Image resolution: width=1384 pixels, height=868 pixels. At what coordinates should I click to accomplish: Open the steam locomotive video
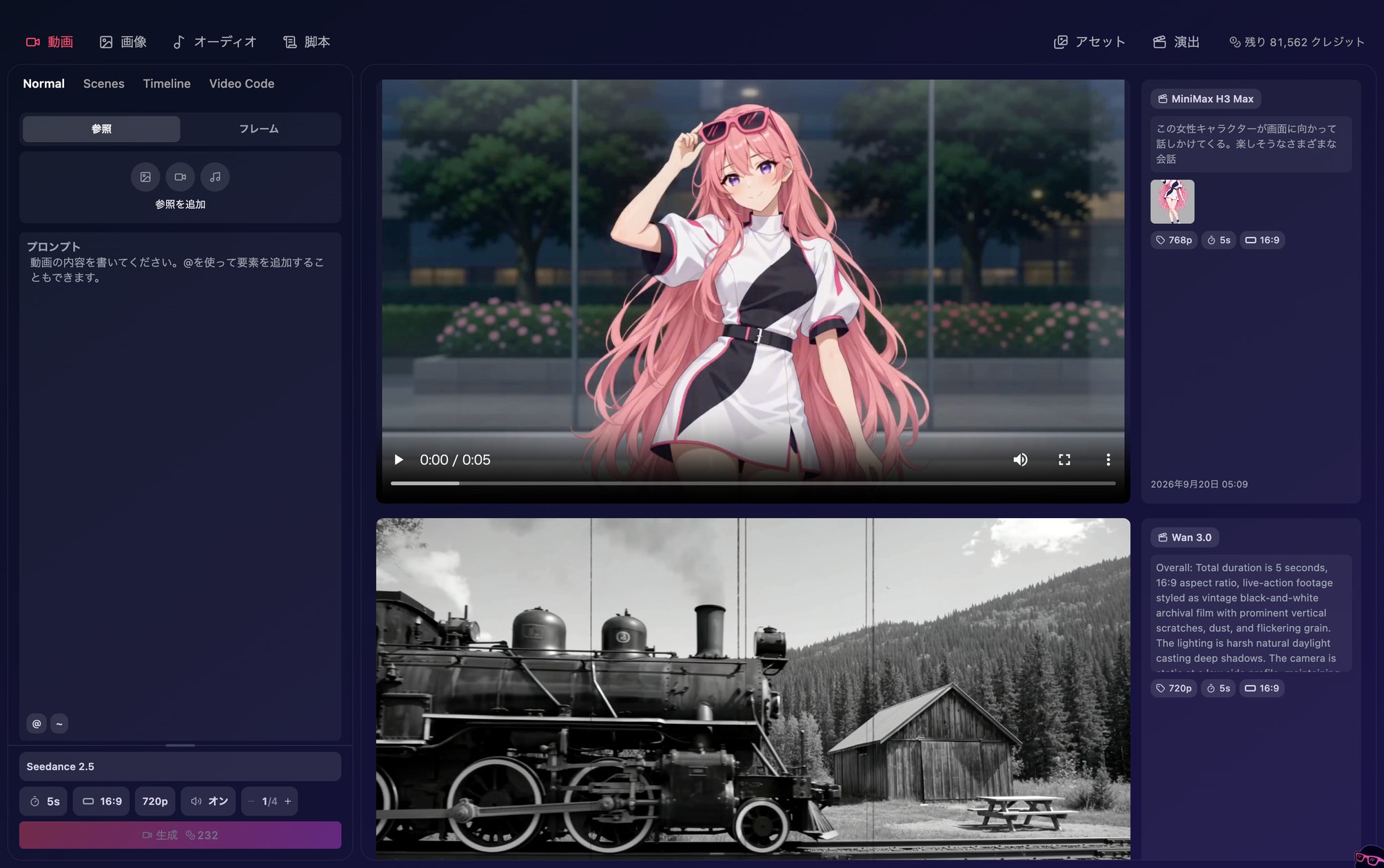point(753,689)
